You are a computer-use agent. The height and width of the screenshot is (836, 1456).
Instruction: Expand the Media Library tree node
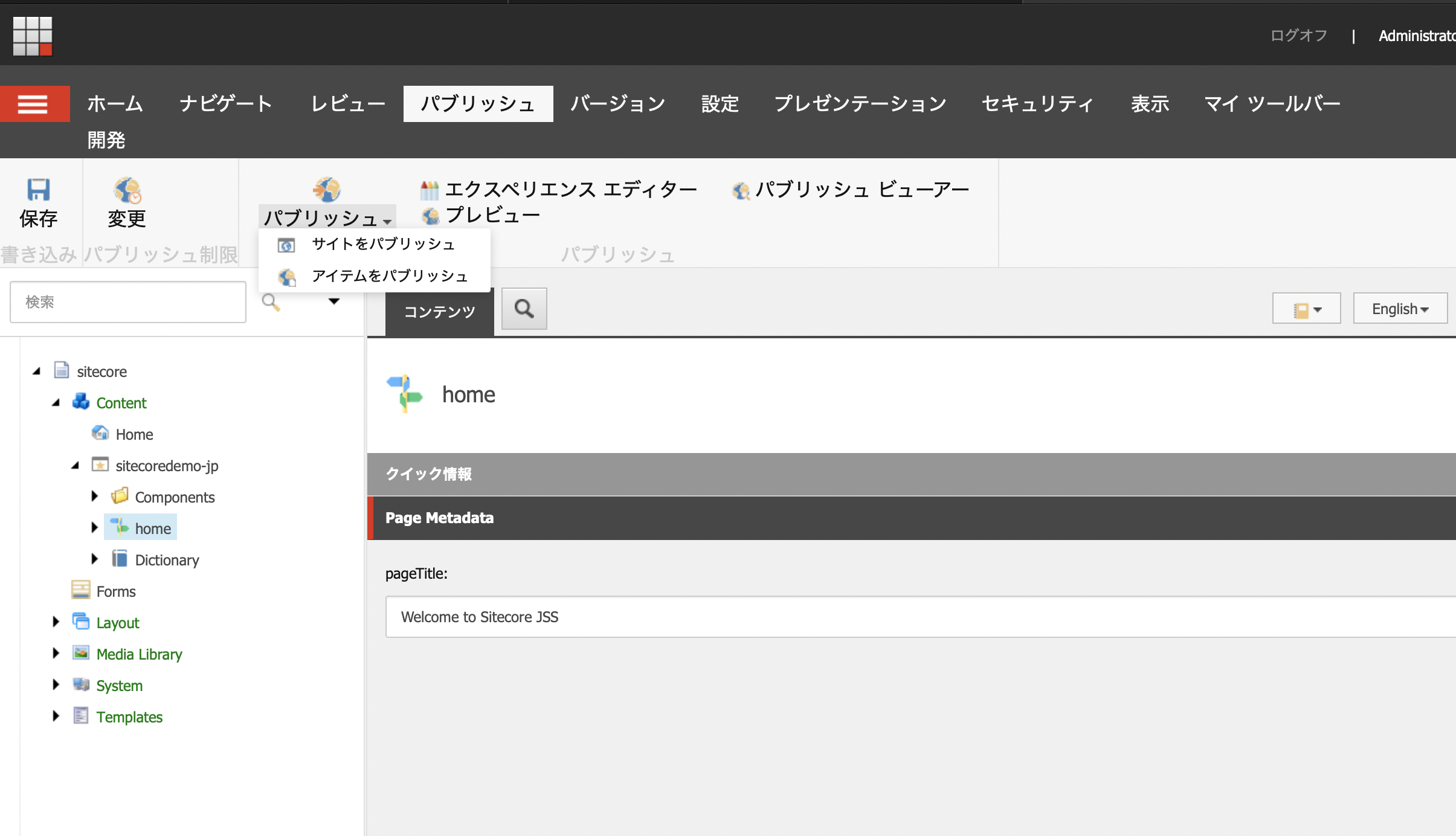click(56, 654)
